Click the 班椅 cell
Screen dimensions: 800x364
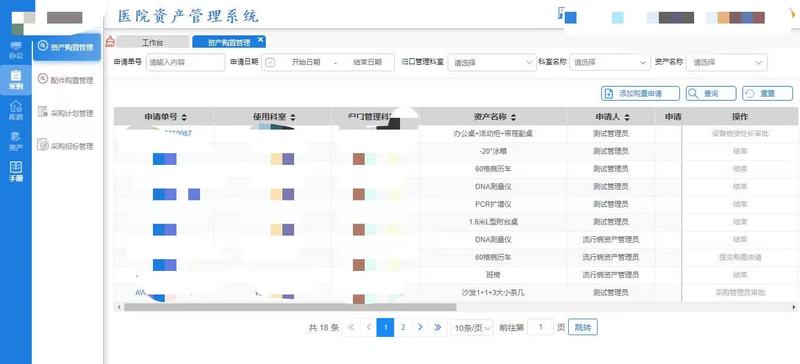(493, 275)
